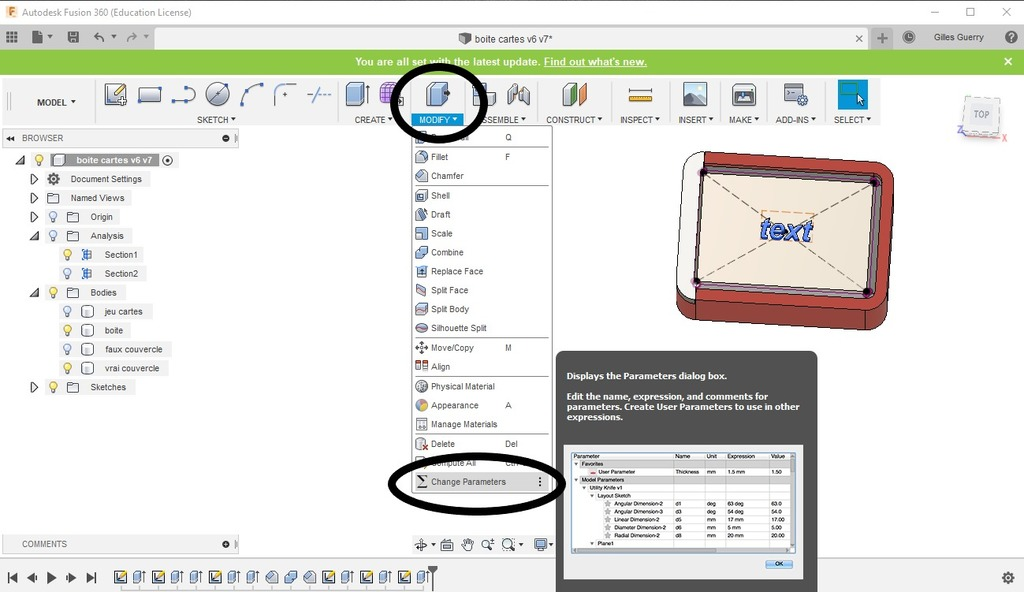Screen dimensions: 1024x592
Task: Click the Select tool icon
Action: (x=852, y=95)
